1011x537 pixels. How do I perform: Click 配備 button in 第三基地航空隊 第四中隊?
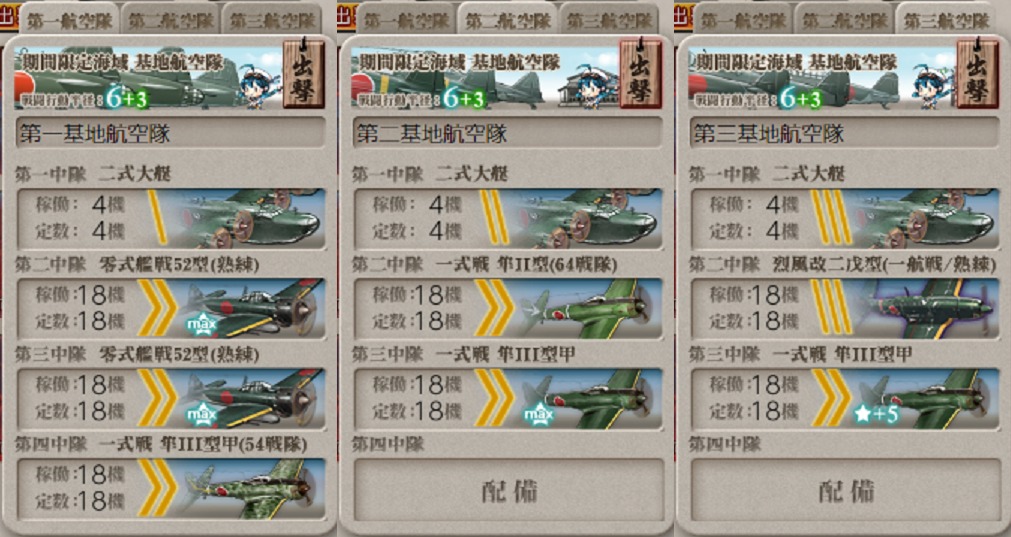pyautogui.click(x=845, y=491)
